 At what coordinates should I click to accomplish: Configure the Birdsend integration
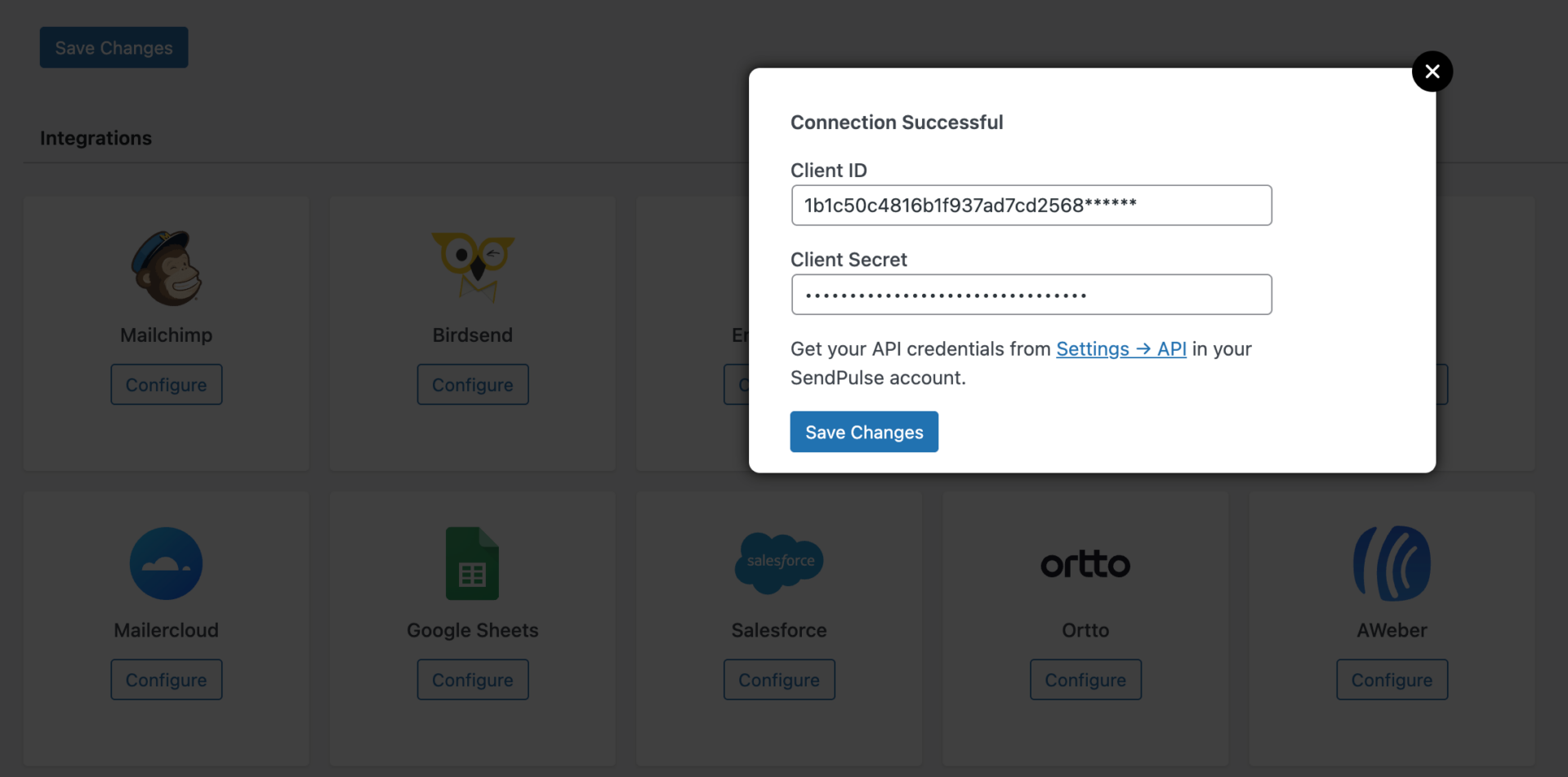point(472,384)
